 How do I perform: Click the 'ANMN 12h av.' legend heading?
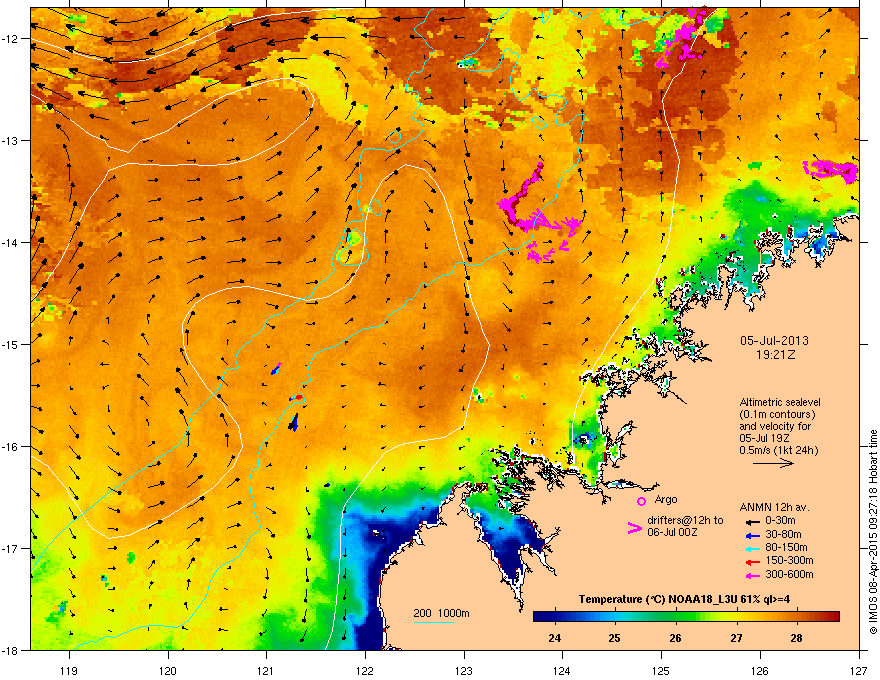pyautogui.click(x=774, y=507)
